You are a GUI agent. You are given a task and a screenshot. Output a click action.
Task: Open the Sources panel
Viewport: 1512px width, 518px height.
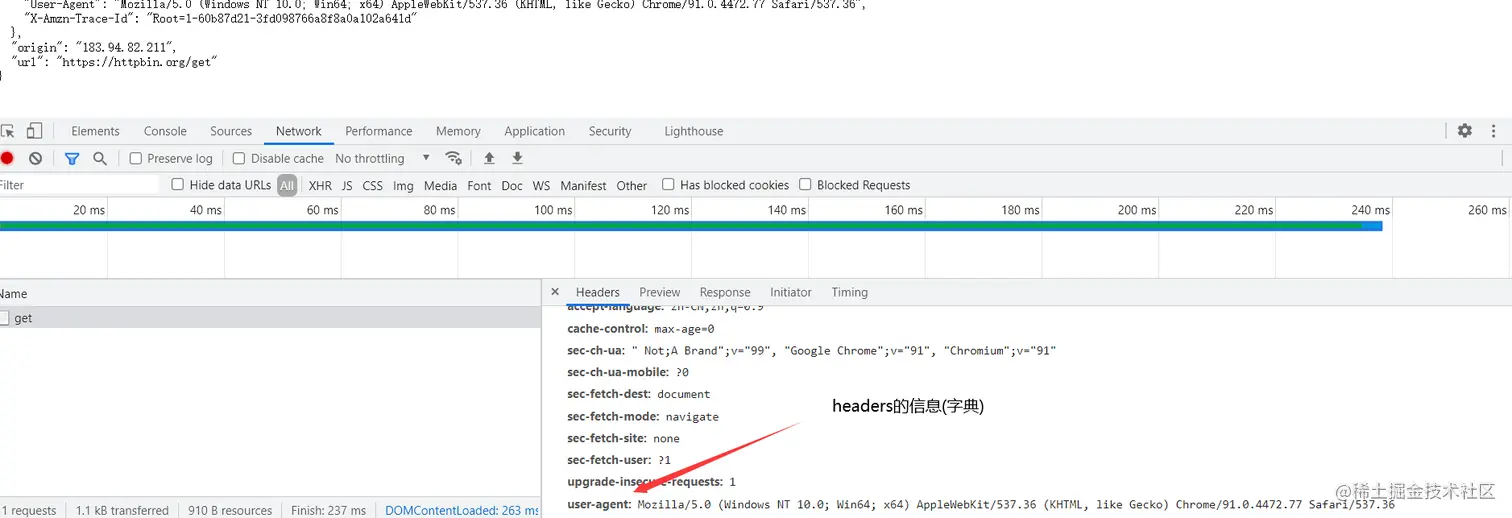pyautogui.click(x=231, y=131)
